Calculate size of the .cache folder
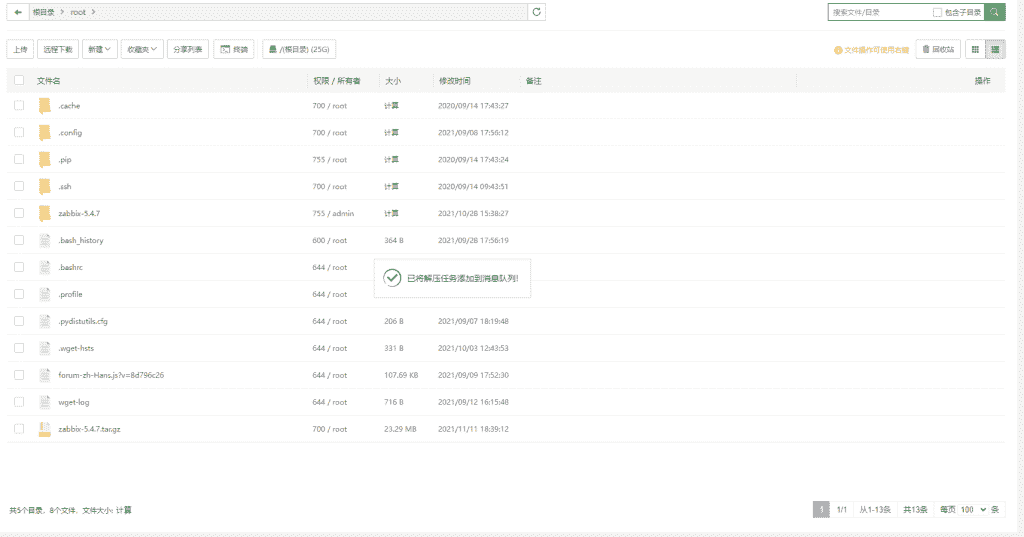 [391, 106]
